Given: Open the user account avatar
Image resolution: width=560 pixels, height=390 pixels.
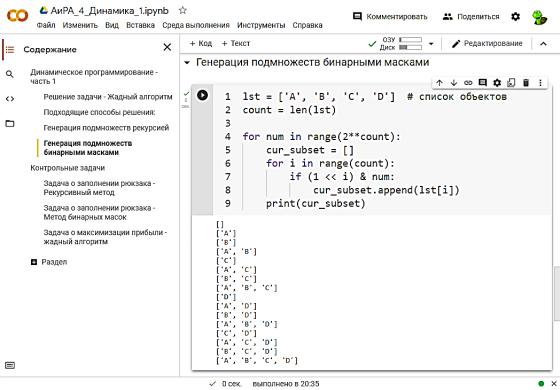Looking at the screenshot, I should pos(539,17).
